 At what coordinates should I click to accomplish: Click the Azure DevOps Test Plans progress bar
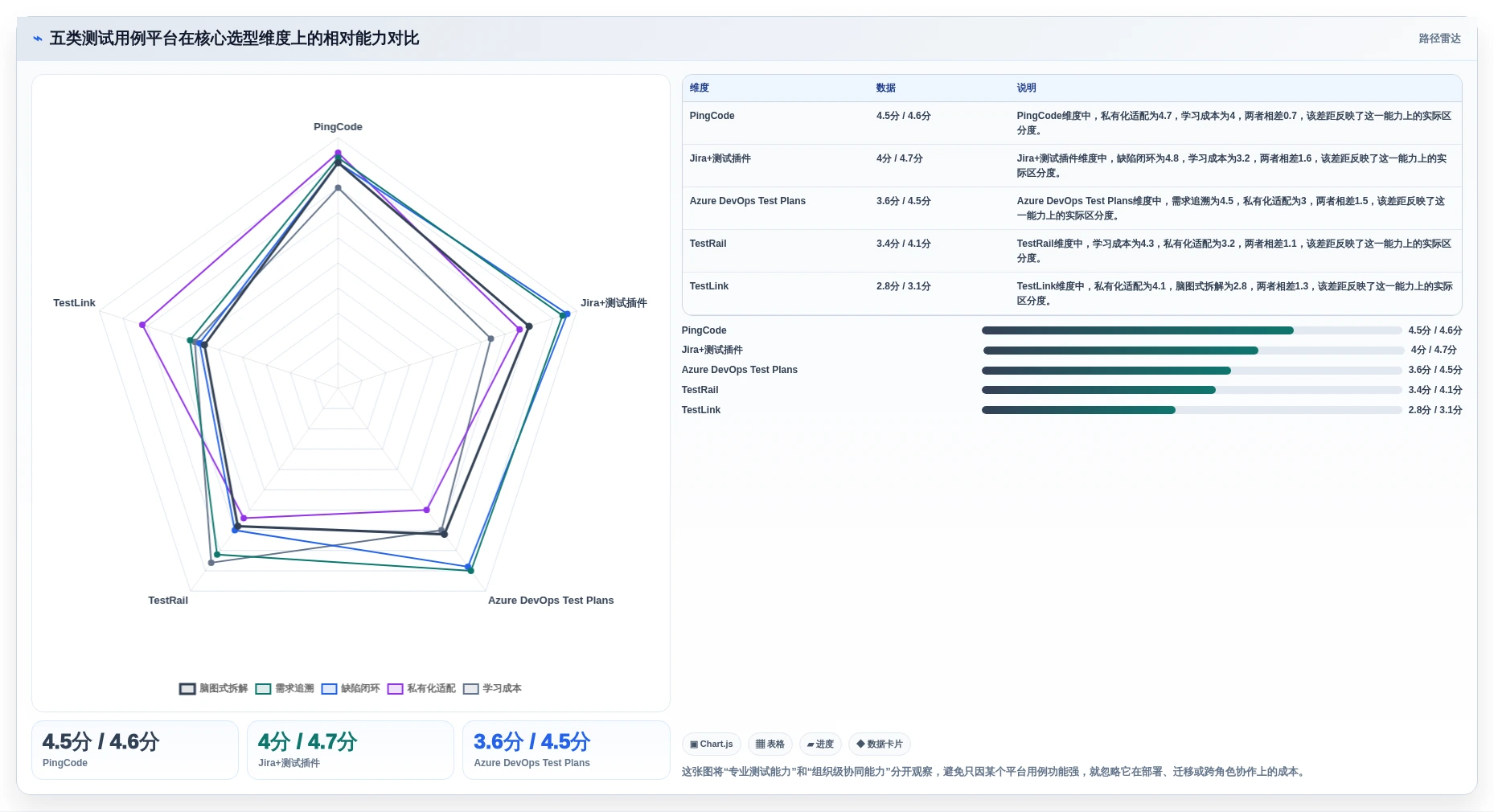pyautogui.click(x=1192, y=371)
